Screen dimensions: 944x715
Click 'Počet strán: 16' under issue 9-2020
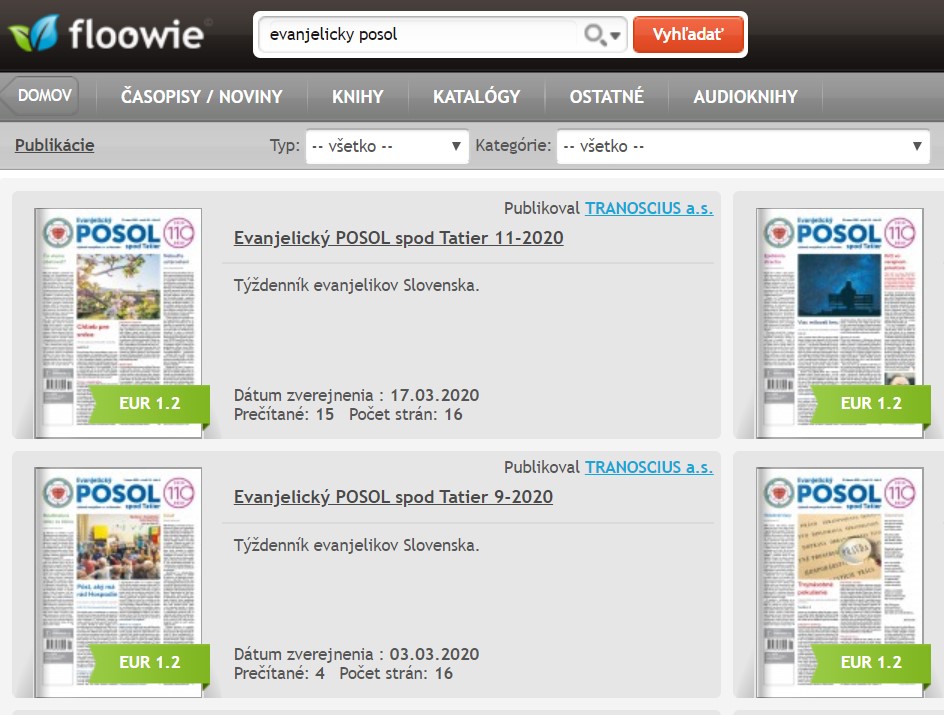click(x=396, y=673)
